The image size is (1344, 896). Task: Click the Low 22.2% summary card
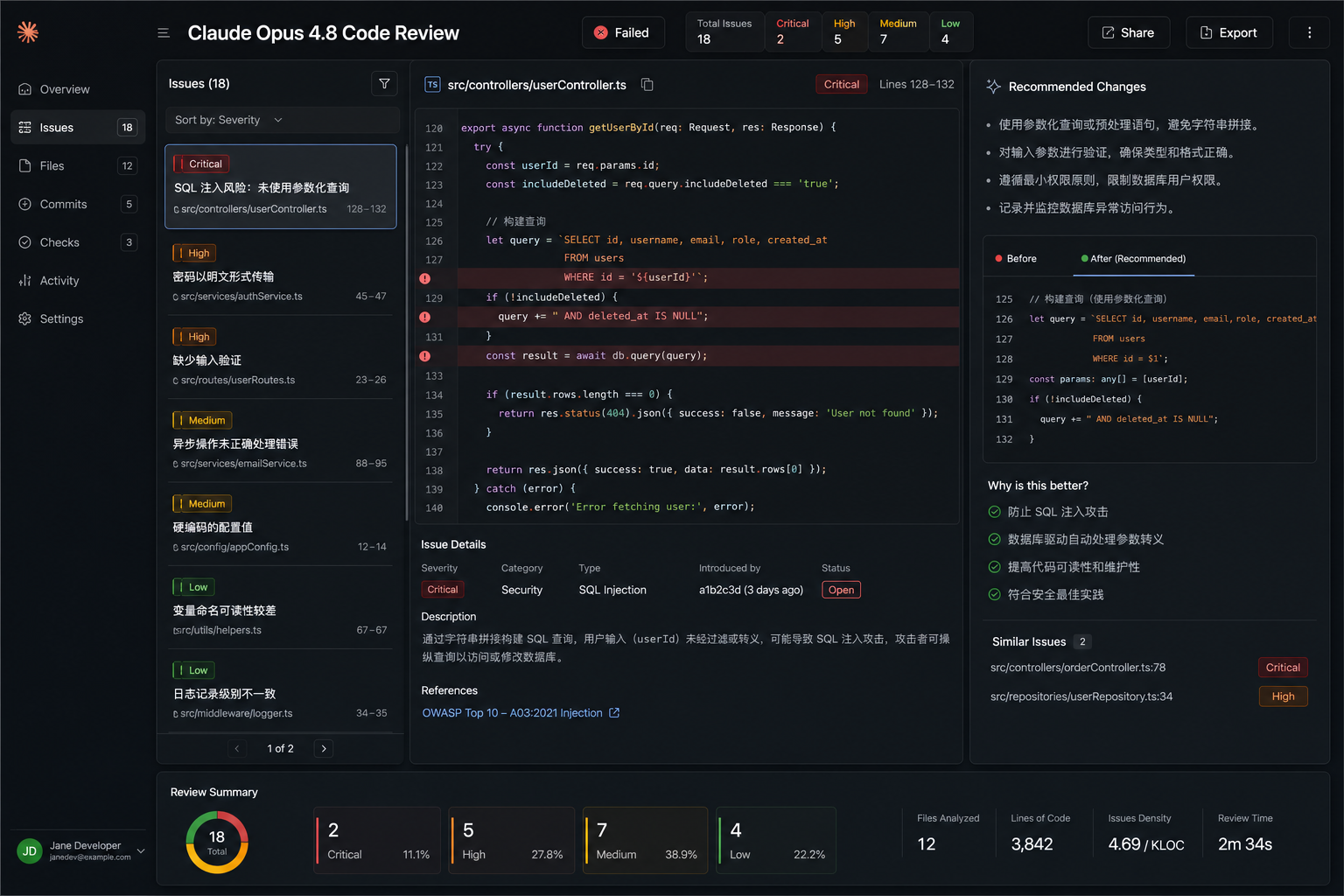point(776,841)
